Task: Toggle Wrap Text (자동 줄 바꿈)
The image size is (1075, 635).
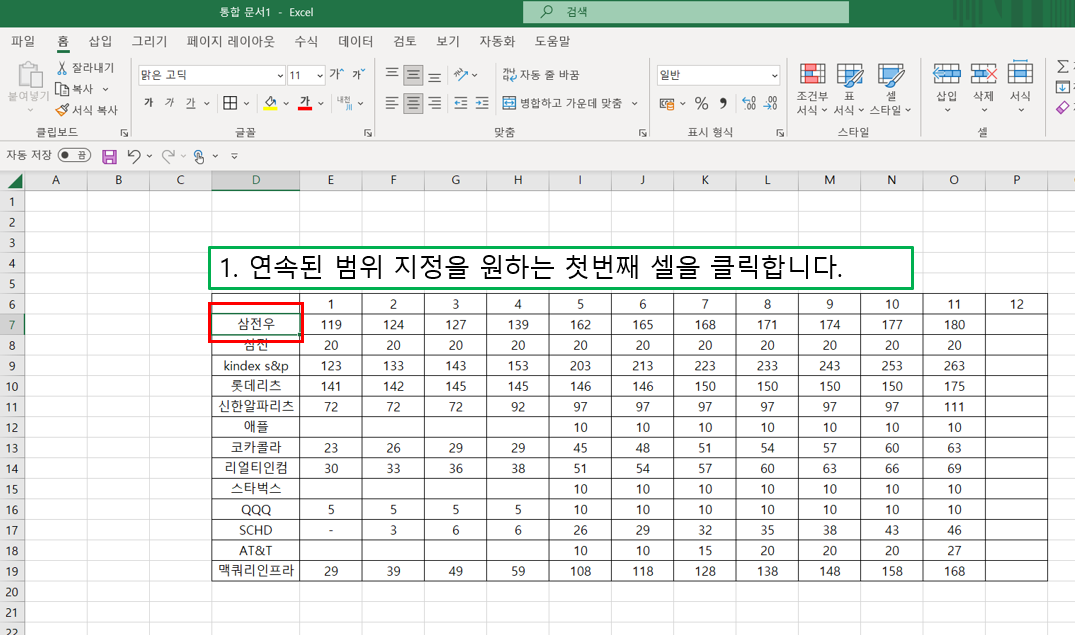Action: point(541,74)
